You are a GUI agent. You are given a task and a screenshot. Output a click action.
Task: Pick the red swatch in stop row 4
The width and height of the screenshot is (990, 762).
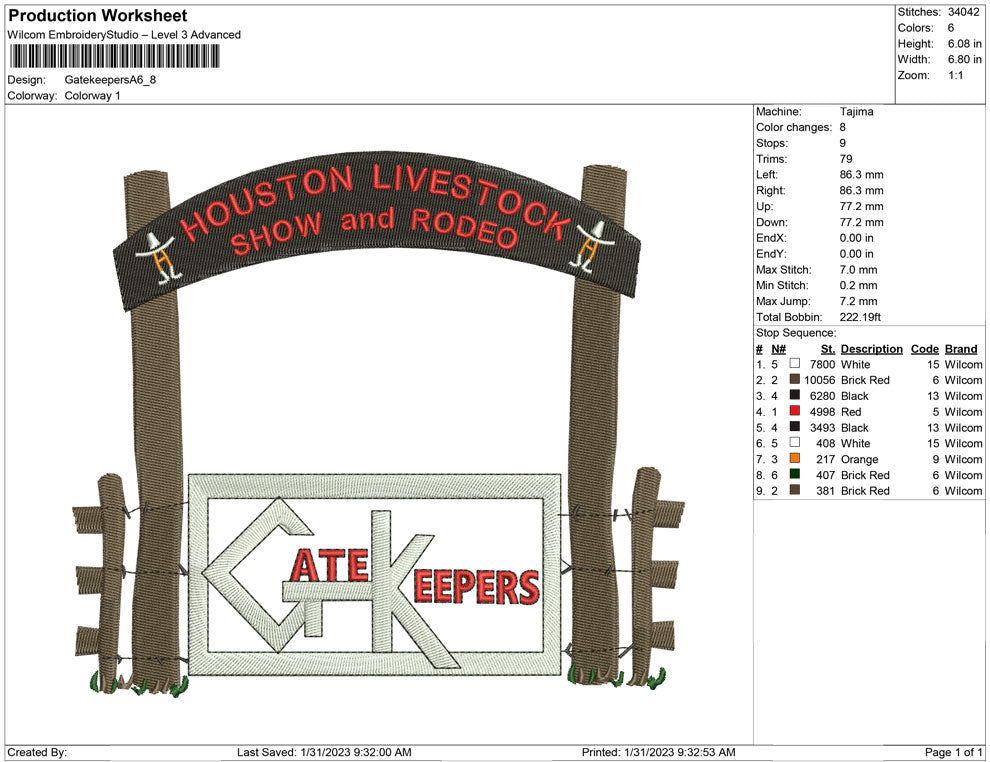pos(795,411)
